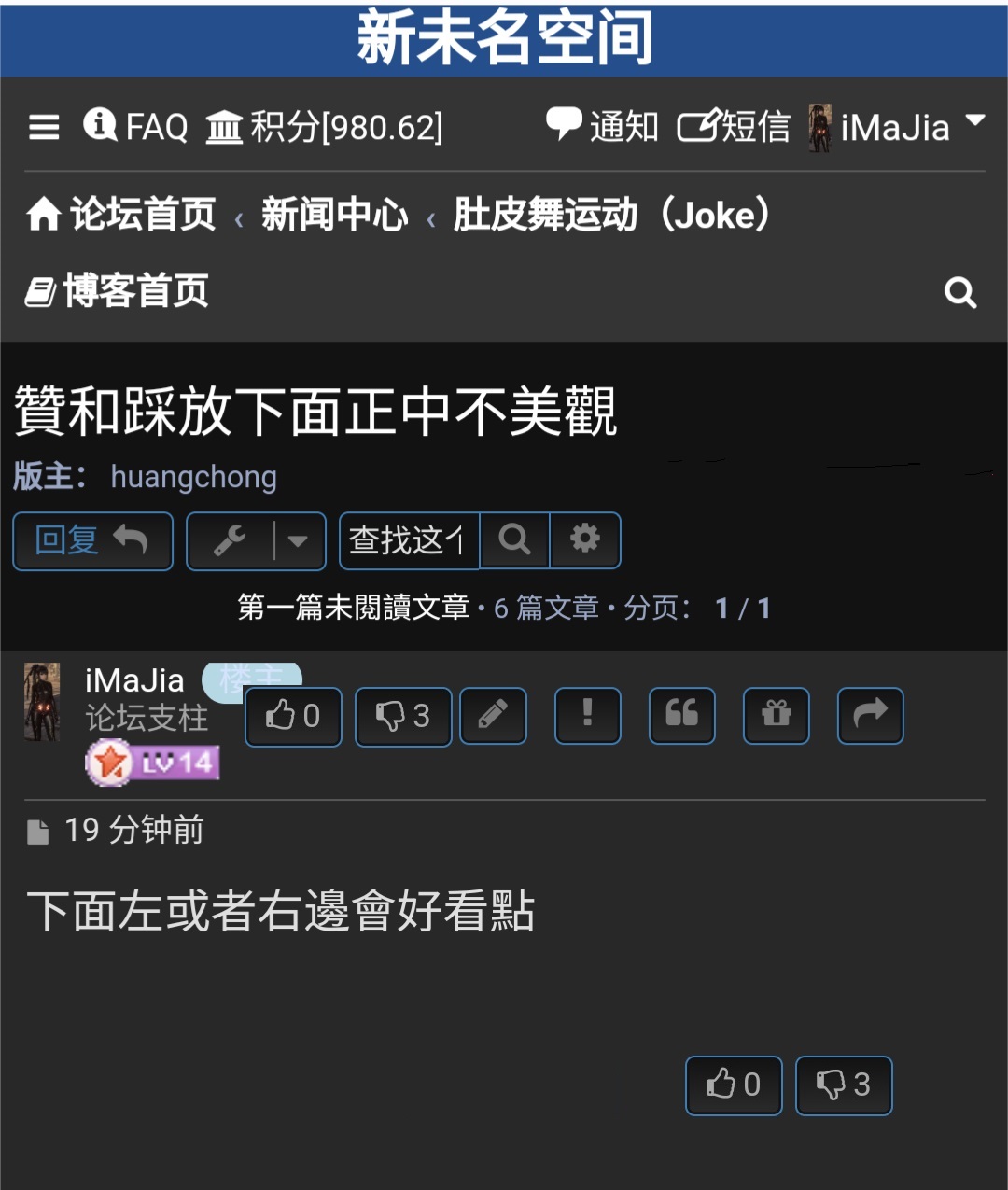Edit post with pencil icon
This screenshot has height=1190, width=1008.
pos(494,716)
